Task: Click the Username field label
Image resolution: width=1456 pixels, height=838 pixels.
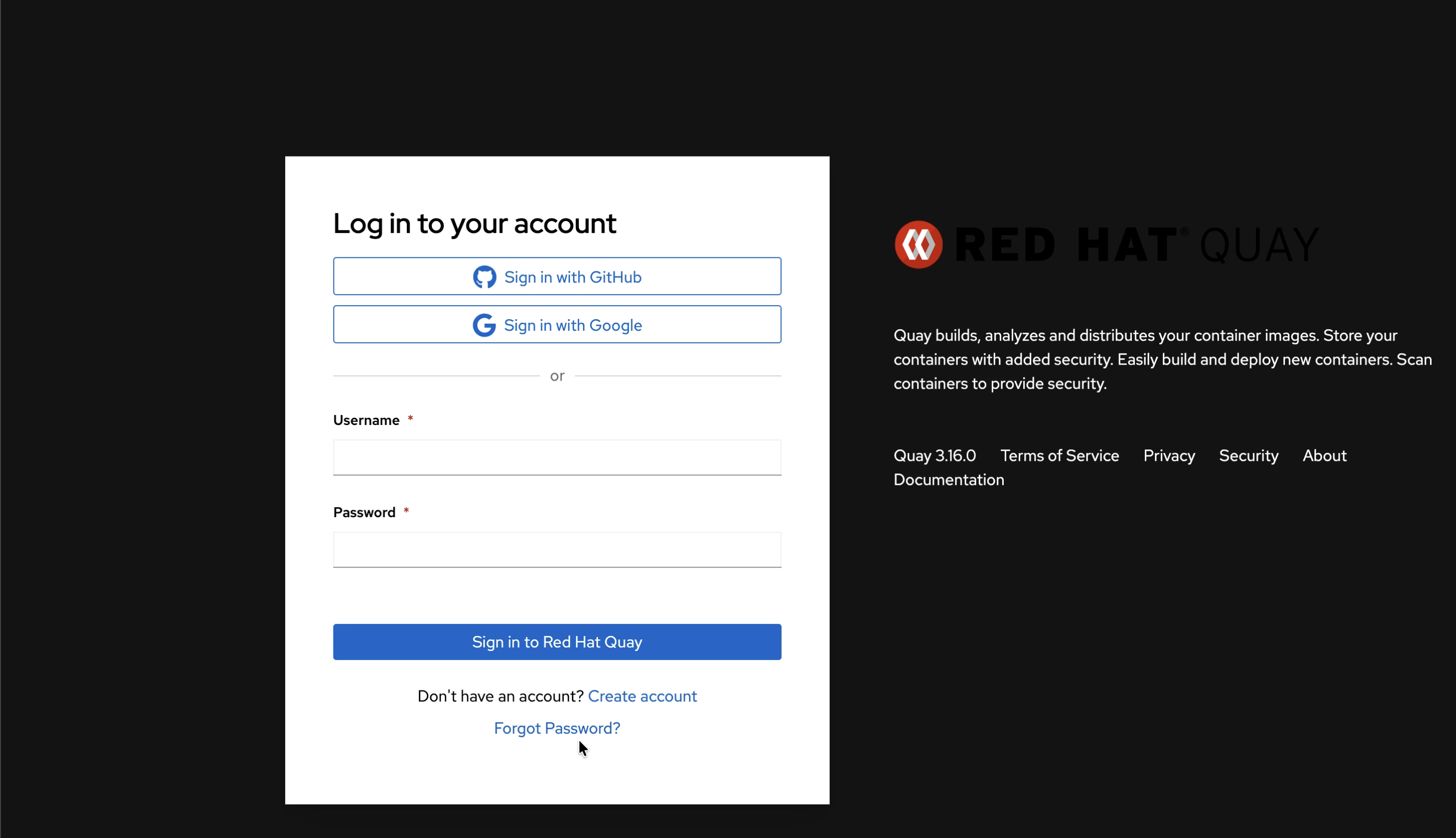Action: pyautogui.click(x=366, y=420)
